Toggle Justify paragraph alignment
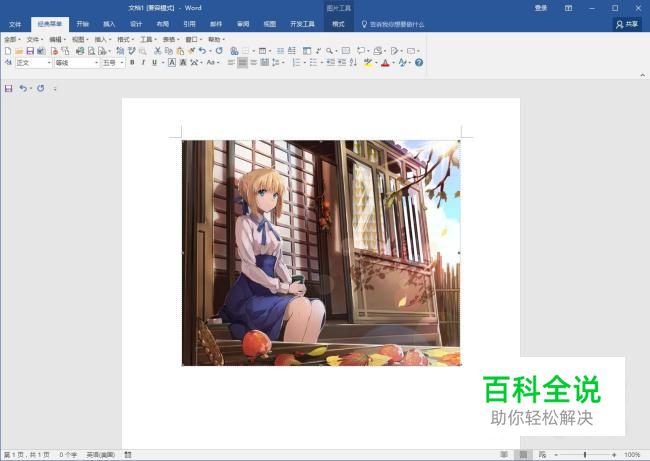The height and width of the screenshot is (461, 650). tap(264, 63)
